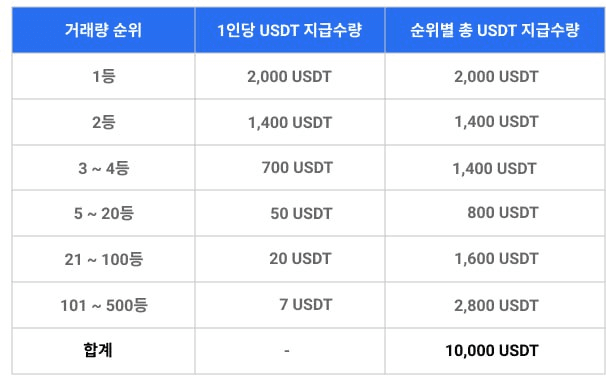The height and width of the screenshot is (383, 606).
Task: Select the 1등 rank cell
Action: (104, 76)
